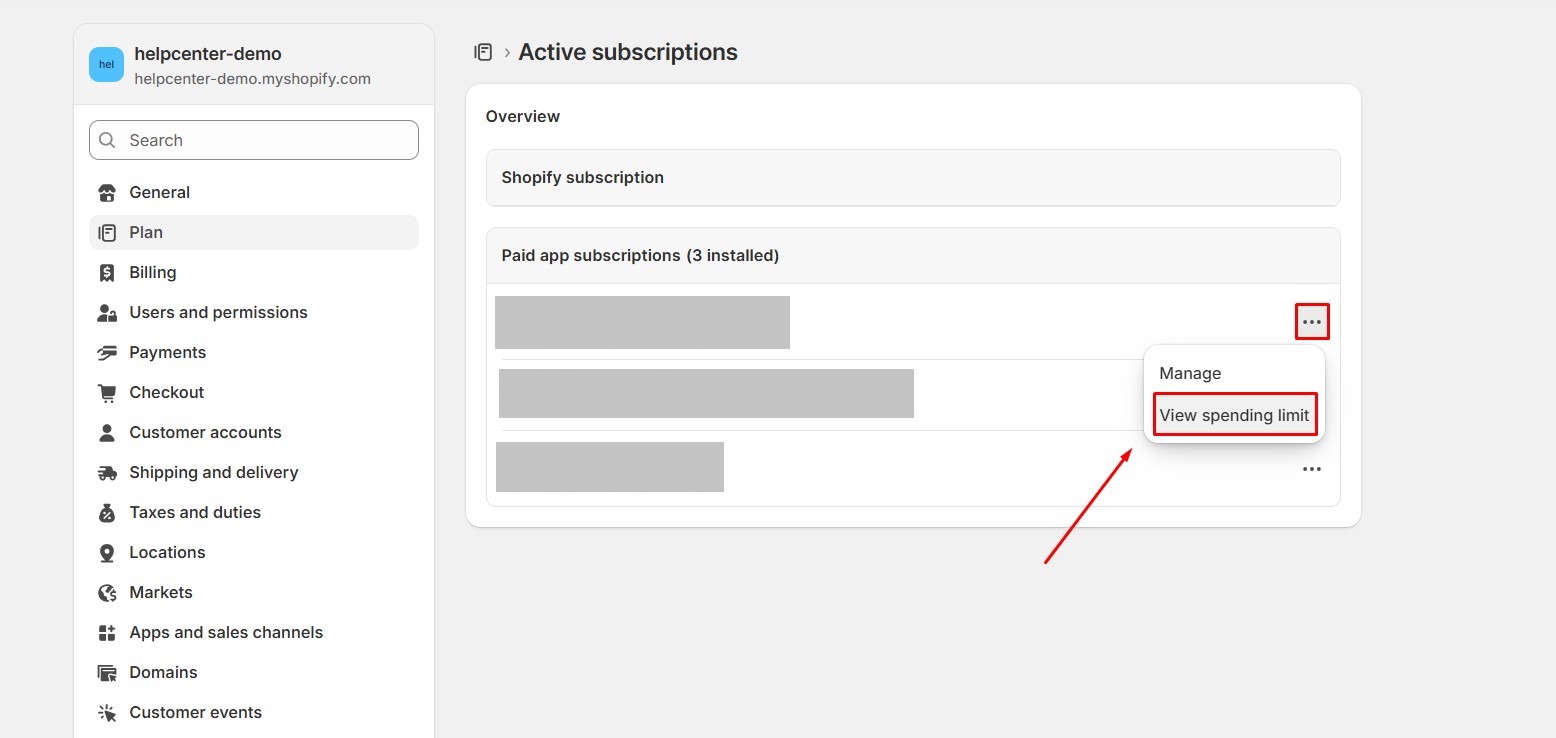1556x738 pixels.
Task: Click the Payments hand icon
Action: tap(107, 352)
